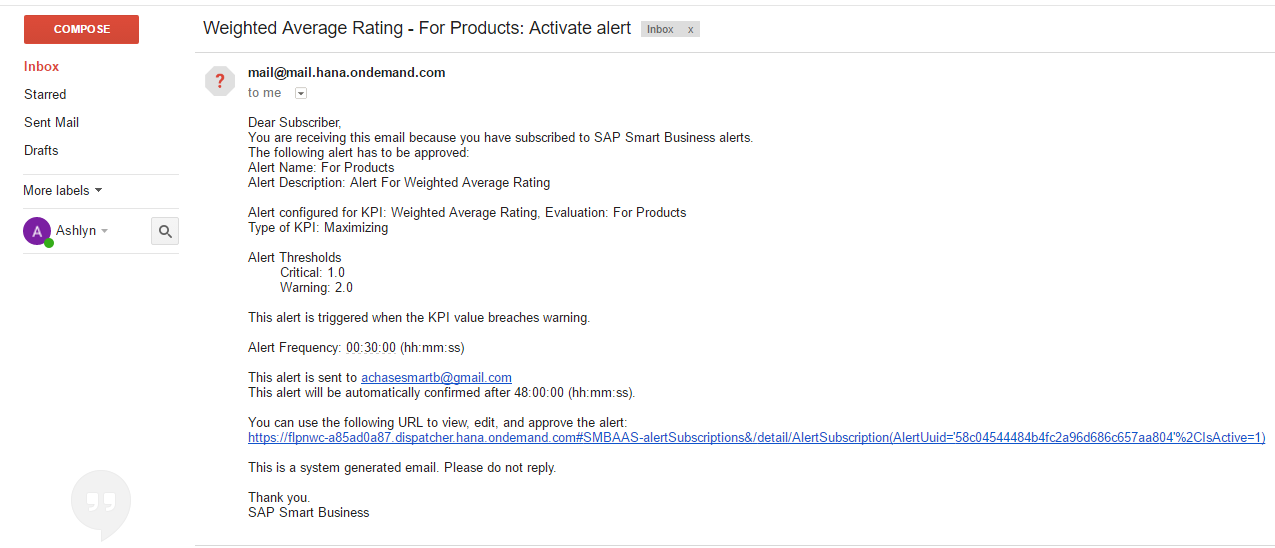
Task: Open the Drafts folder
Action: point(41,150)
